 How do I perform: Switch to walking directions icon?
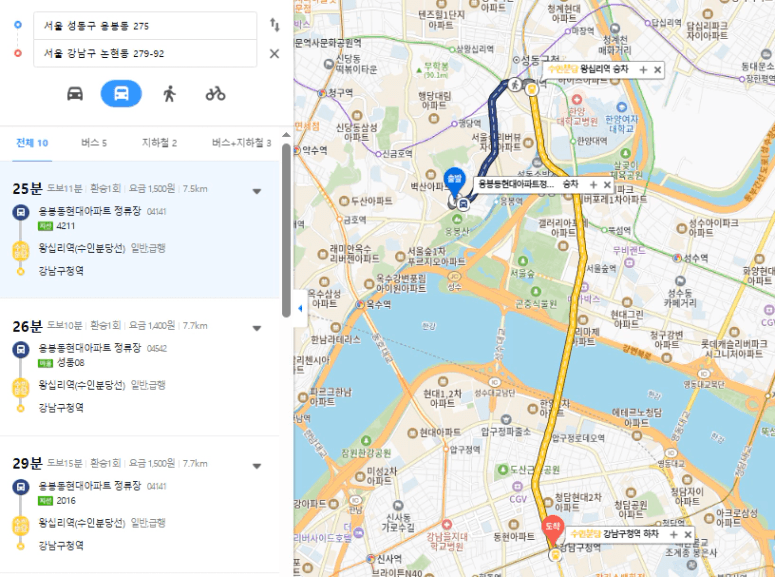pos(169,93)
